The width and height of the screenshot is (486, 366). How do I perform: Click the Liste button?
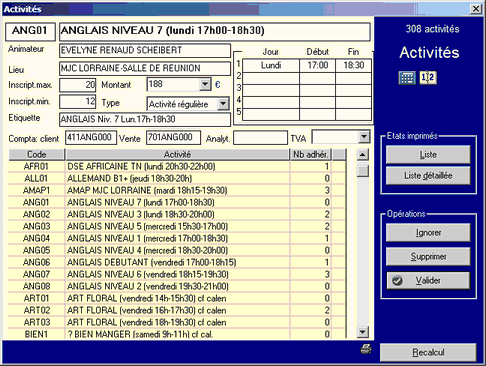(x=428, y=155)
